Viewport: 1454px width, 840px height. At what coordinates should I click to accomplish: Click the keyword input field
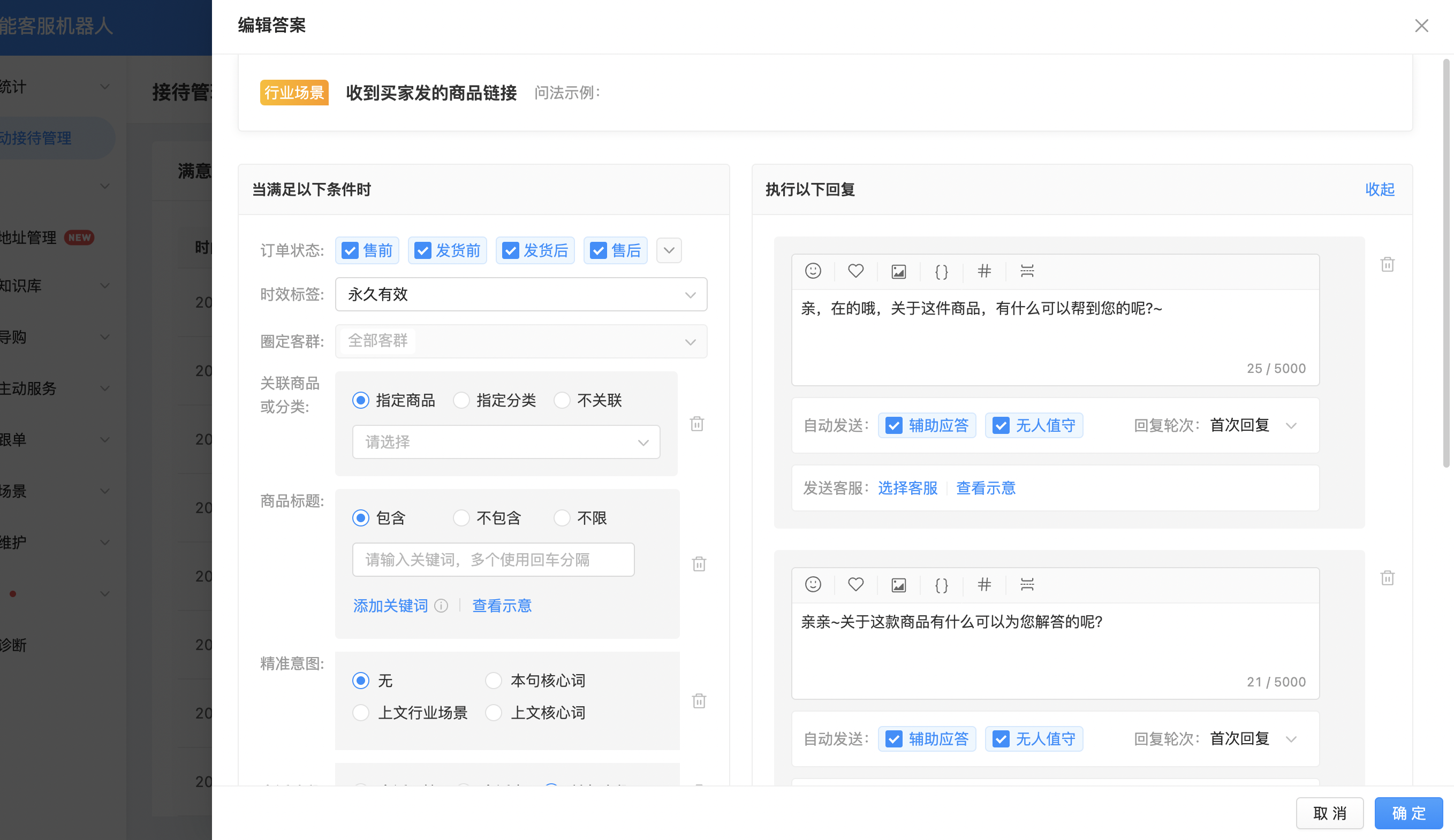click(x=494, y=560)
